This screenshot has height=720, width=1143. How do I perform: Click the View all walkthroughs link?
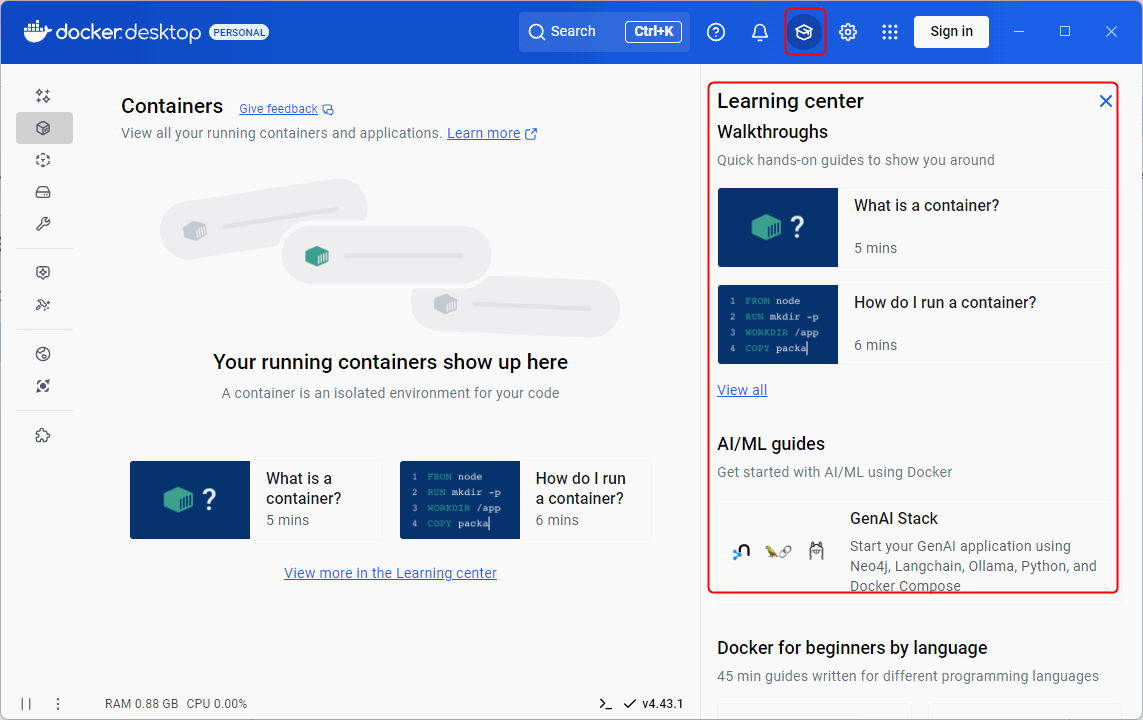click(x=742, y=390)
